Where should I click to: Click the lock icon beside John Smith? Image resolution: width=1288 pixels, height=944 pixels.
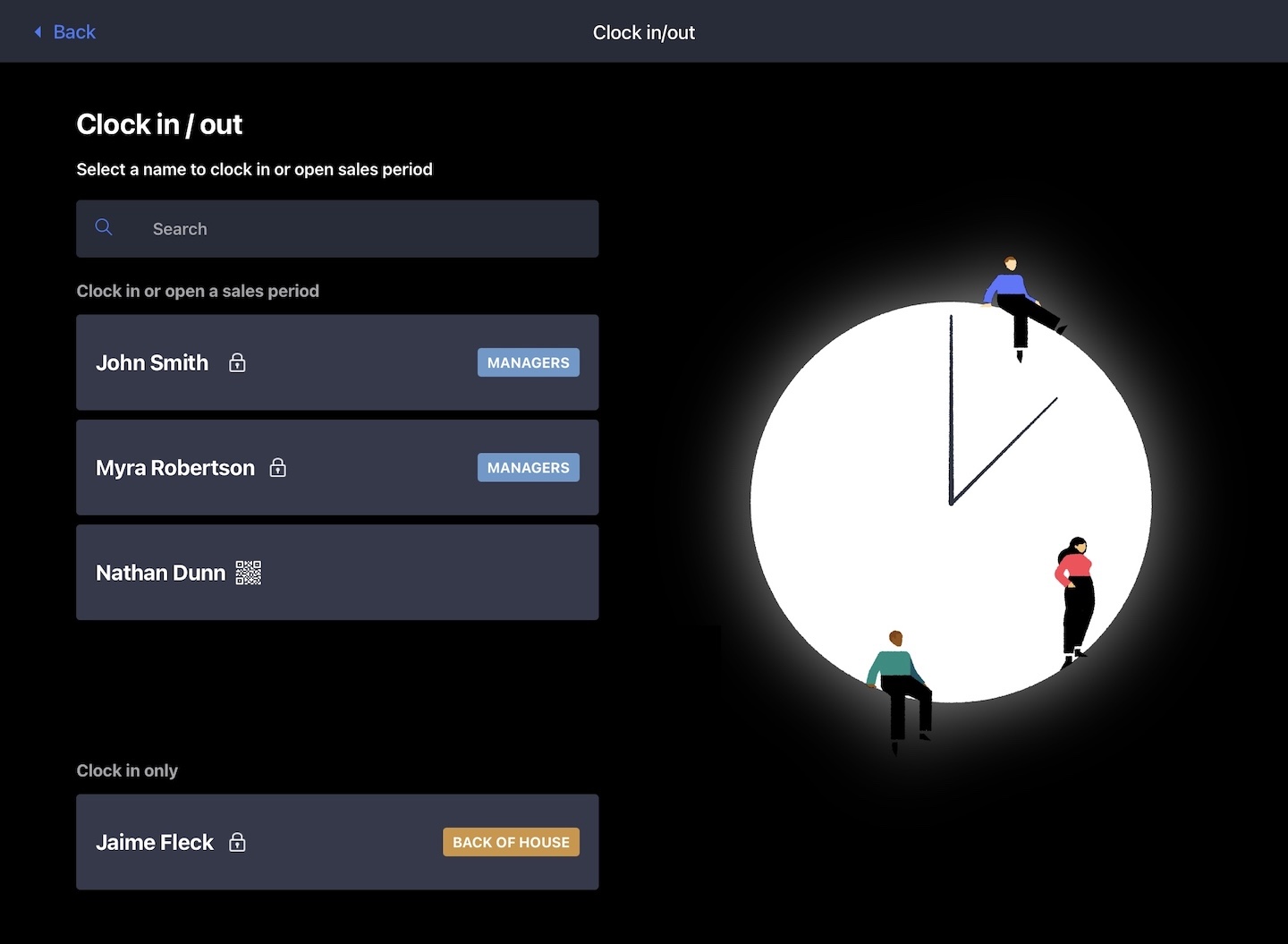click(x=237, y=362)
